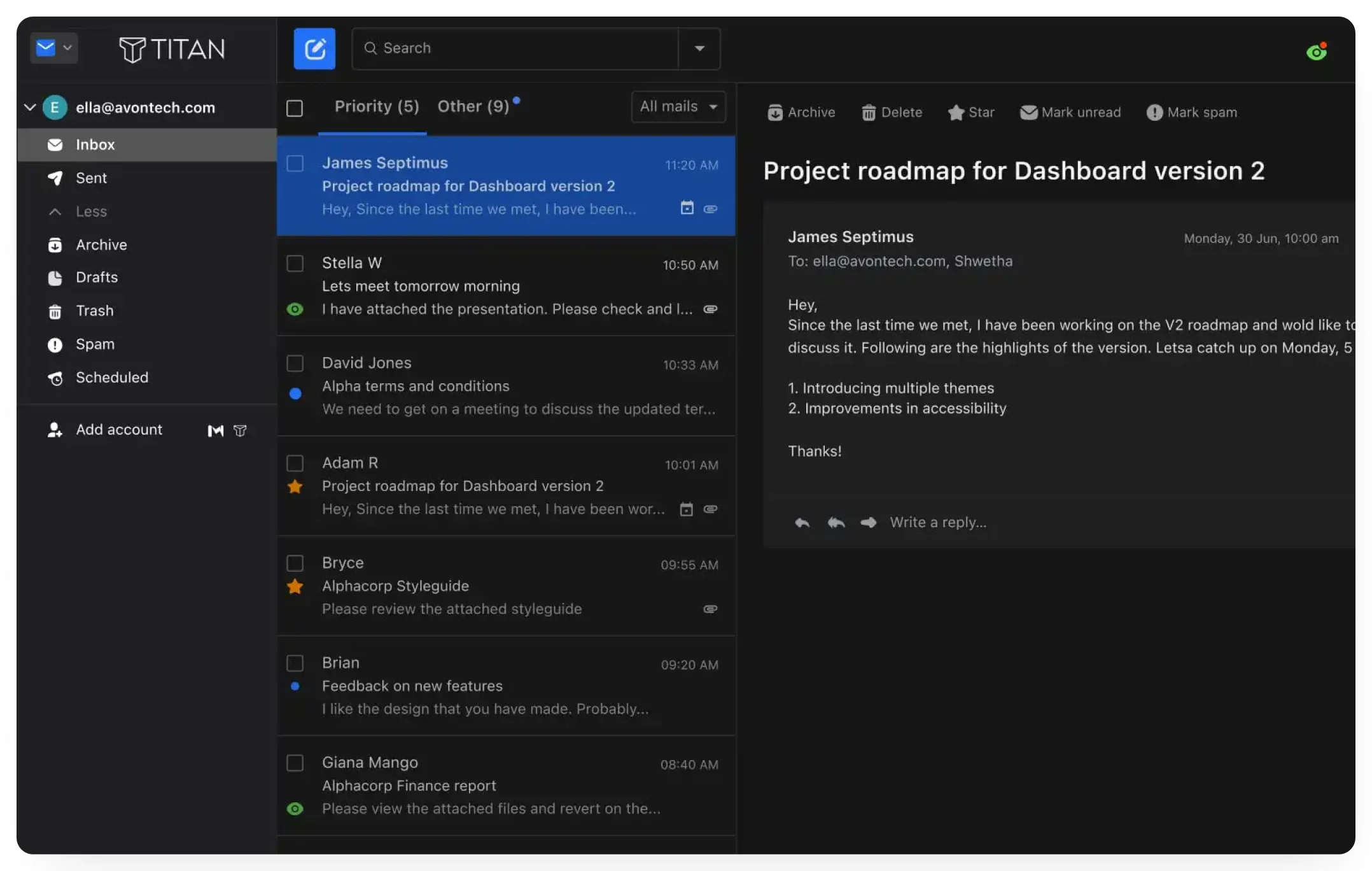The image size is (1372, 871).
Task: Open the mail app switcher dropdown
Action: tap(54, 48)
